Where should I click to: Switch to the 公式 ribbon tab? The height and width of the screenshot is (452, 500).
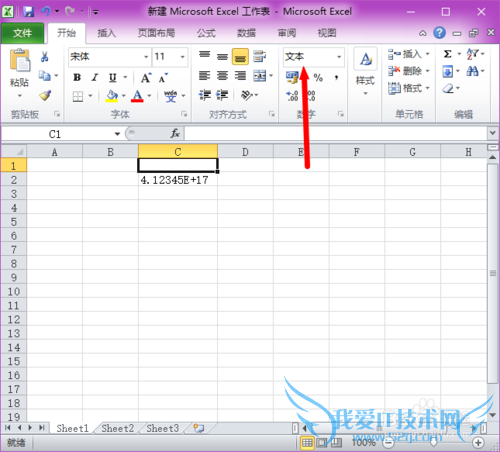(206, 33)
